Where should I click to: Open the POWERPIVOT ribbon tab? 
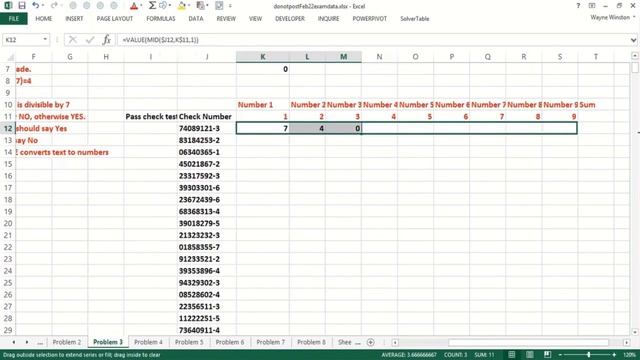[x=370, y=19]
